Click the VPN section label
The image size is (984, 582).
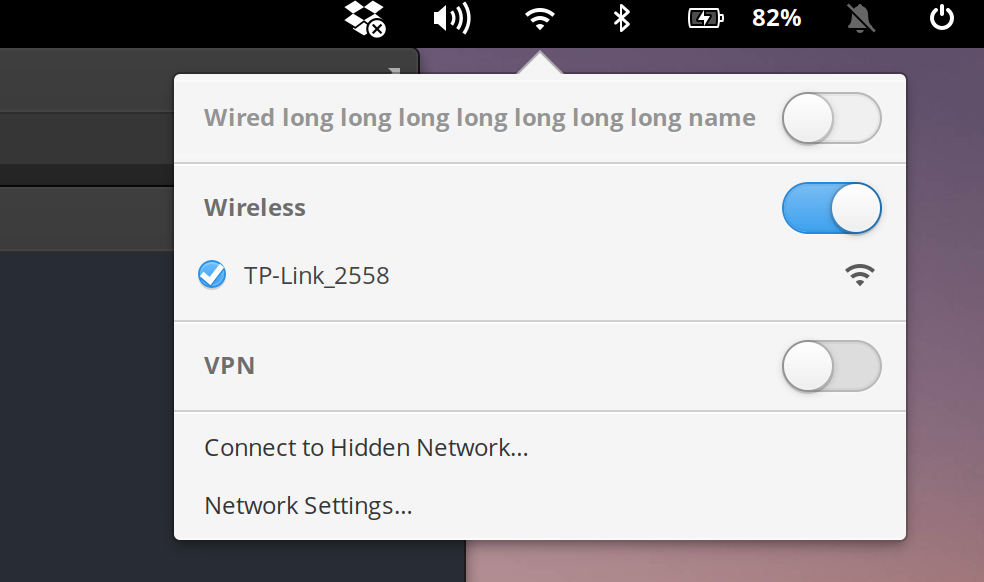click(x=230, y=366)
